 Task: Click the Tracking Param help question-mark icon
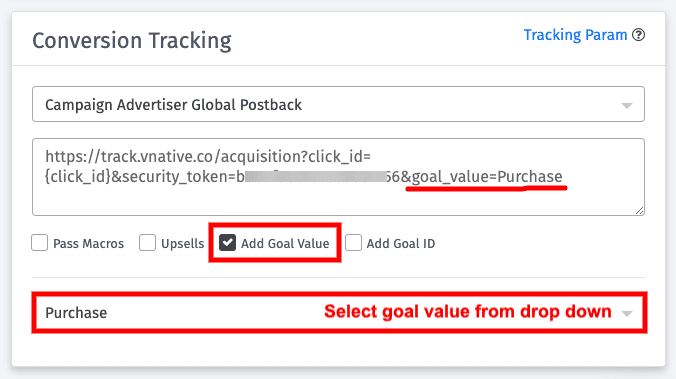638,34
